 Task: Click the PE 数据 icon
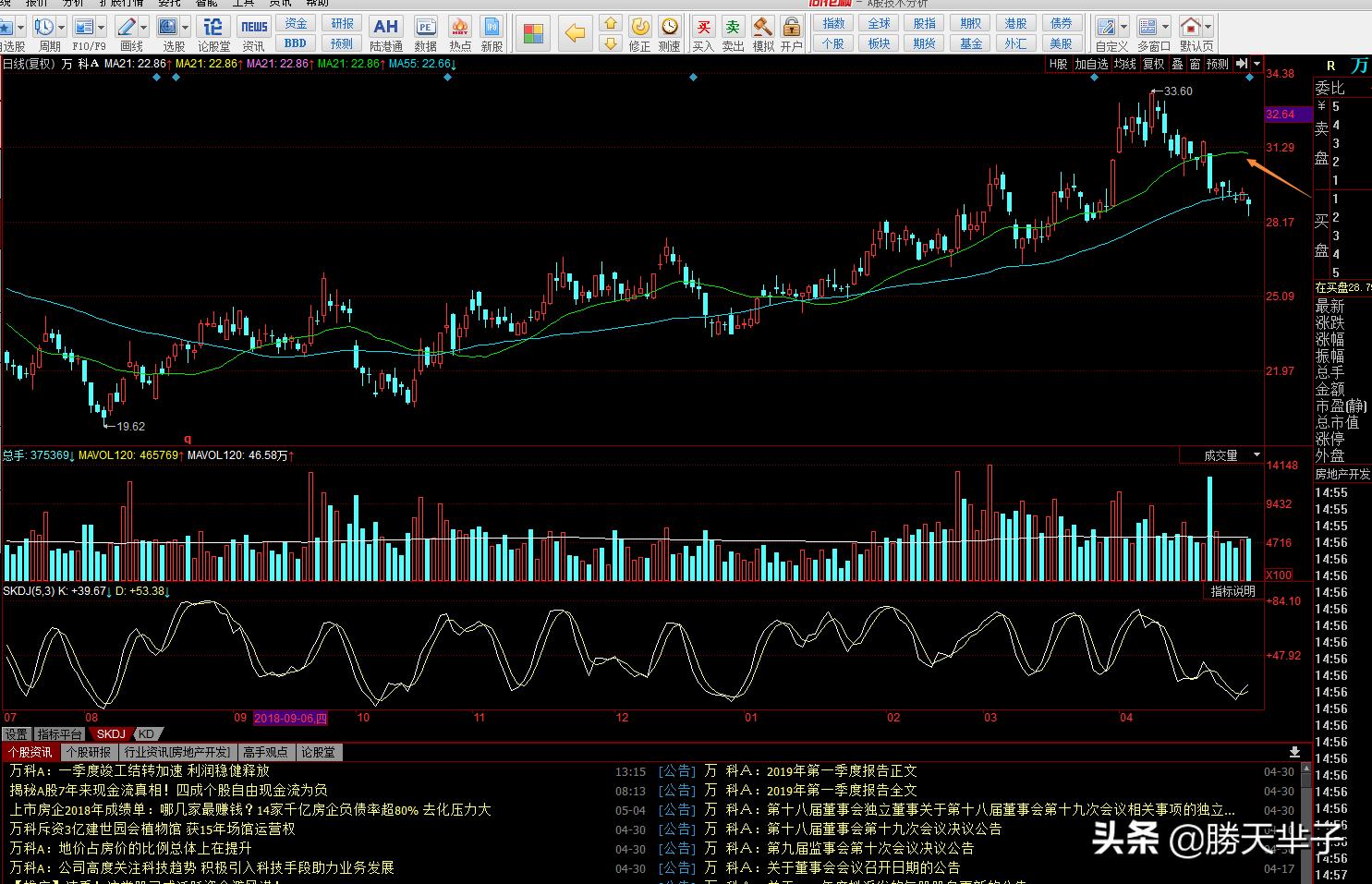pos(425,28)
